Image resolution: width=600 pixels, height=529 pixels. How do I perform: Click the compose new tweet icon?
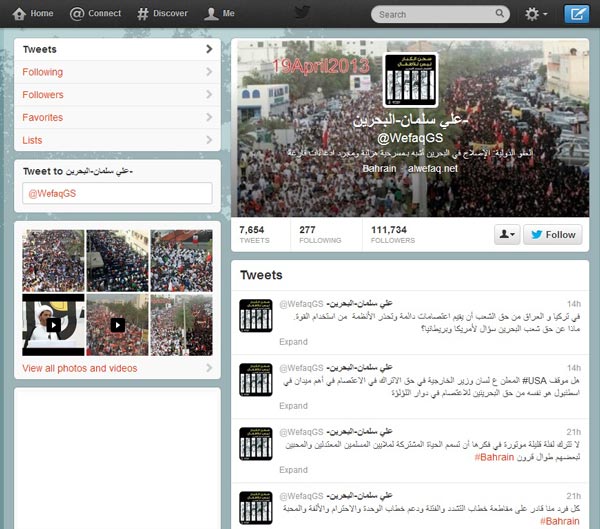tap(577, 14)
